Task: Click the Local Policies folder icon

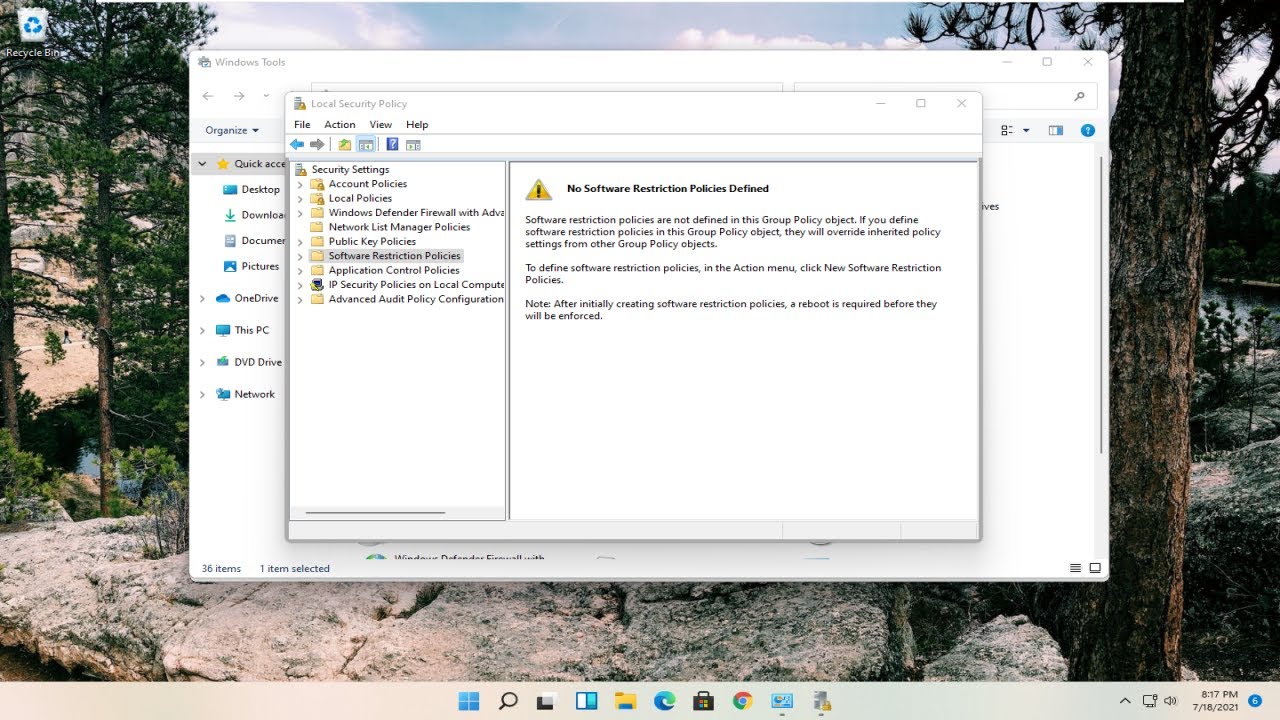Action: [x=317, y=198]
